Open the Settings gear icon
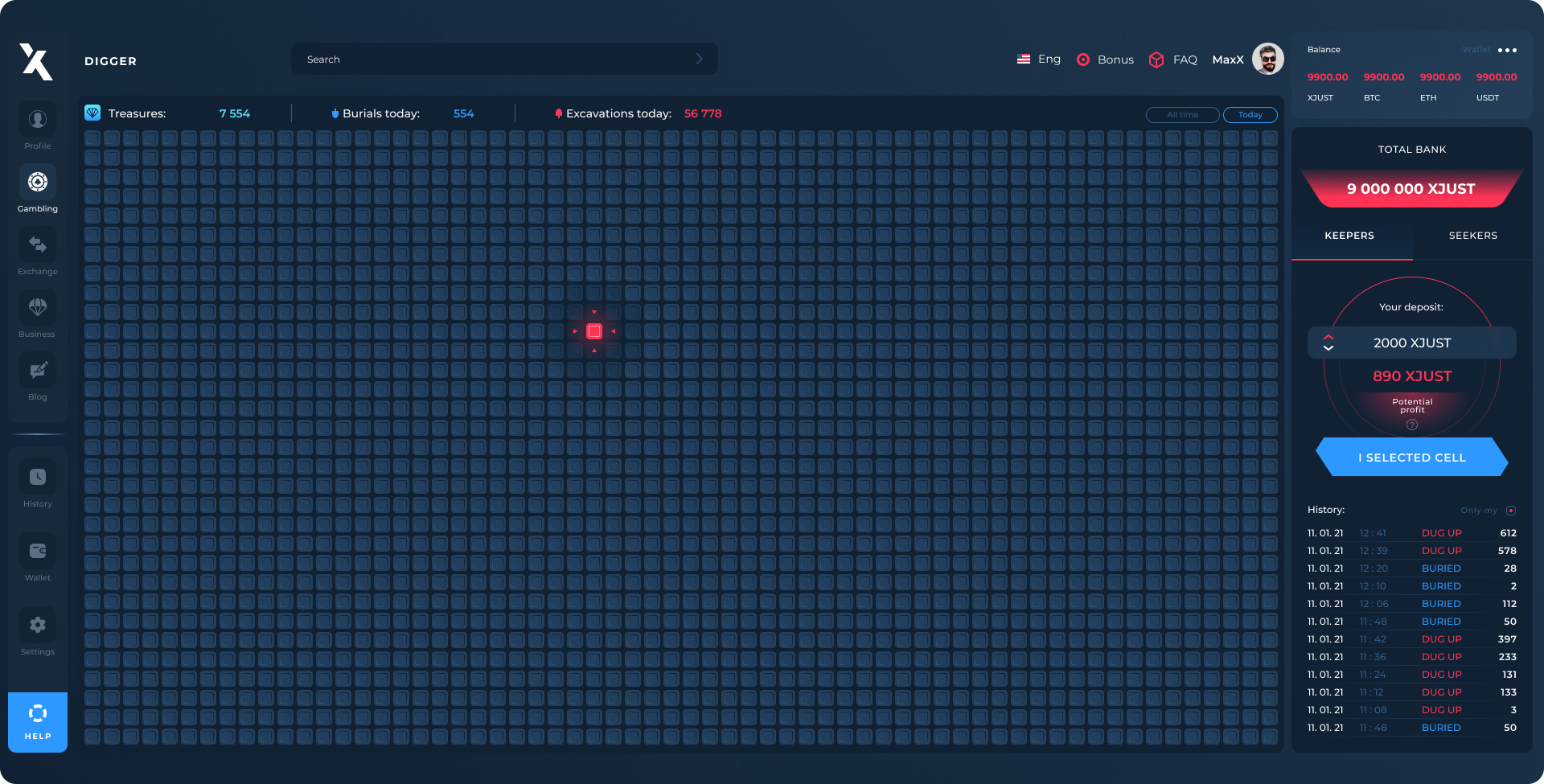The height and width of the screenshot is (784, 1544). 38,625
